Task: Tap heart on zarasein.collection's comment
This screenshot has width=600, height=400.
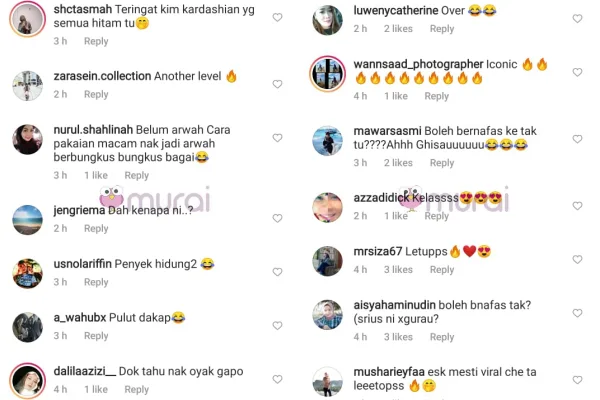Action: coord(277,84)
